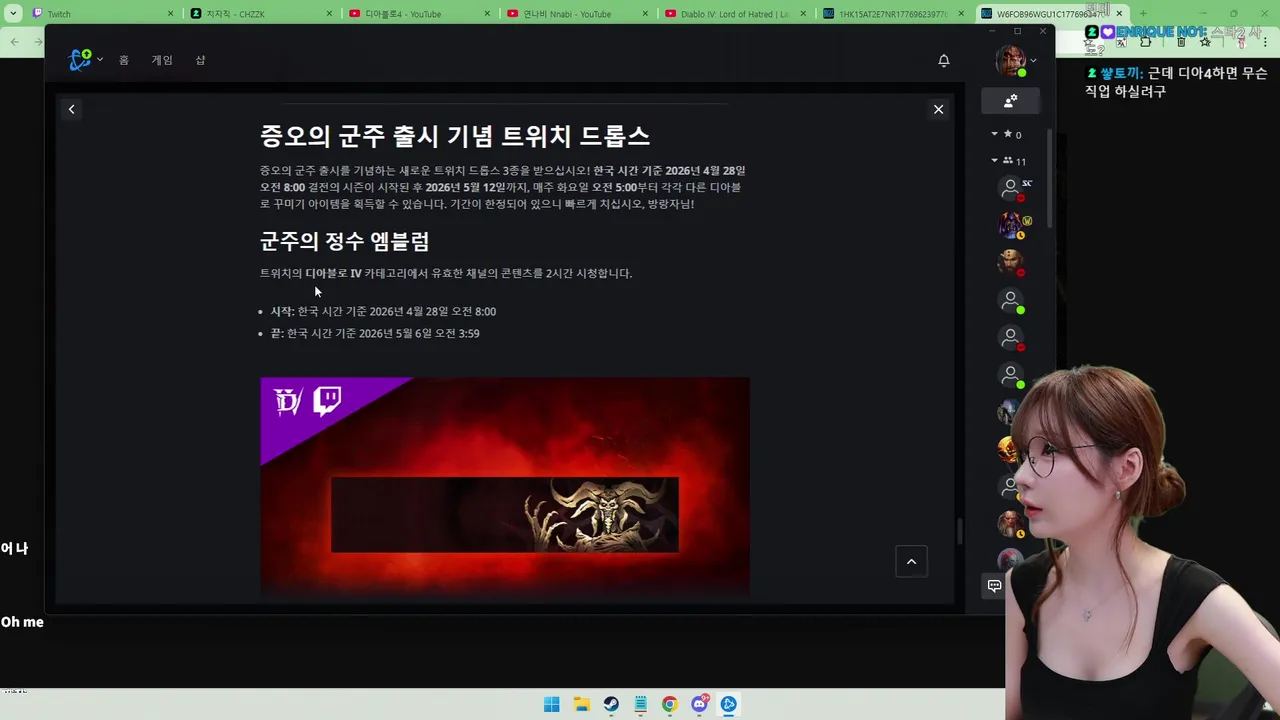This screenshot has width=1280, height=720.
Task: Click the 군주의 정수 엠블럼 heading
Action: tap(345, 241)
